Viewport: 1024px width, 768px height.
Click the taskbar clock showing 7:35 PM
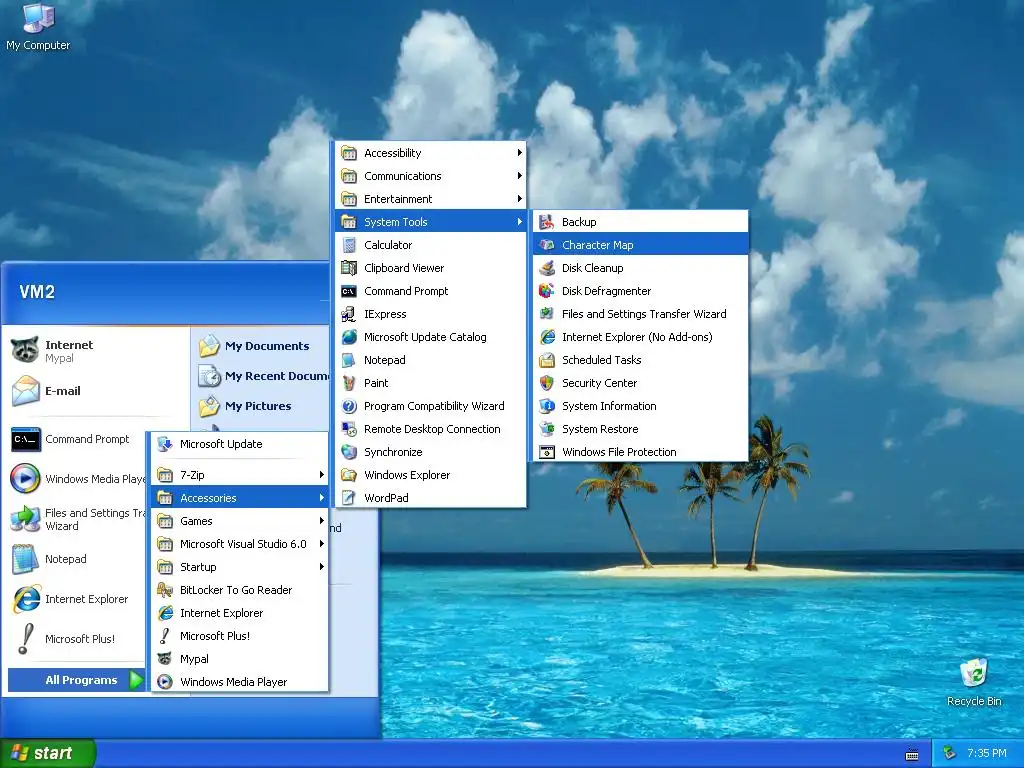pyautogui.click(x=987, y=754)
